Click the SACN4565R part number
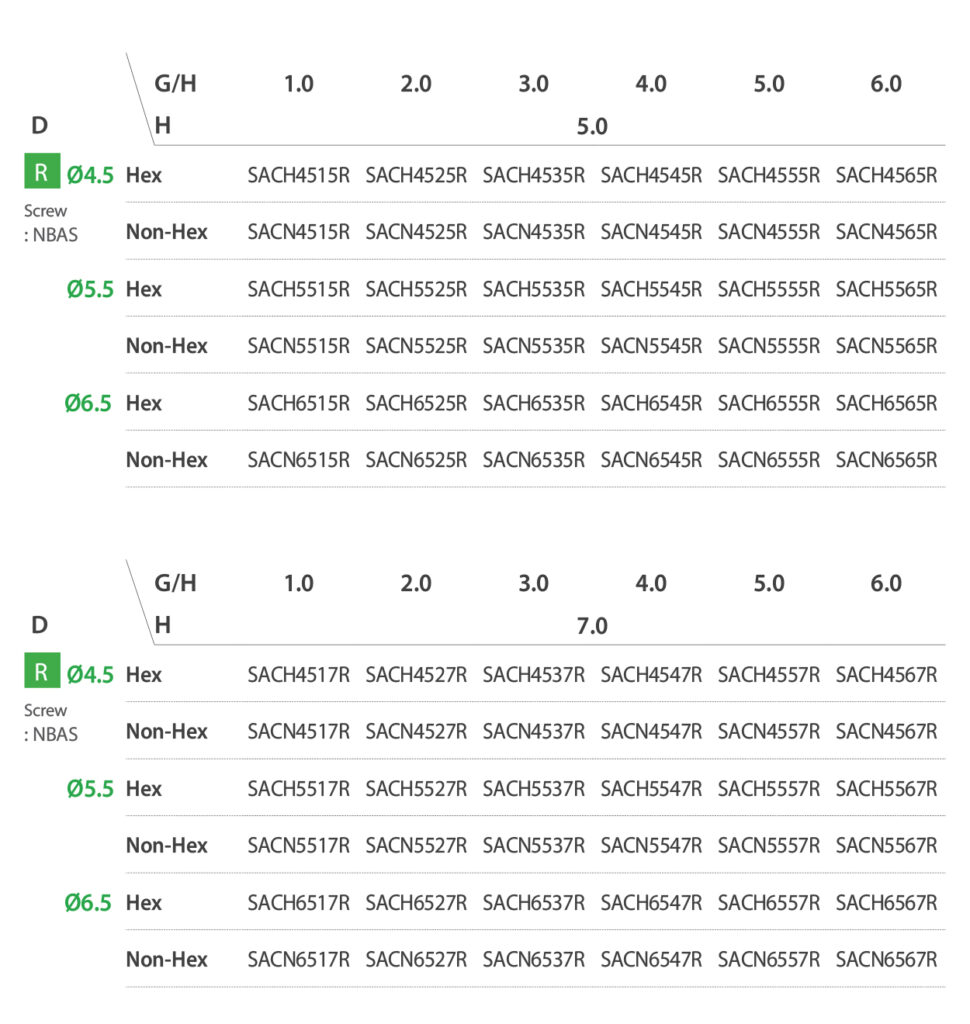Viewport: 970px width, 1024px height. click(x=886, y=232)
